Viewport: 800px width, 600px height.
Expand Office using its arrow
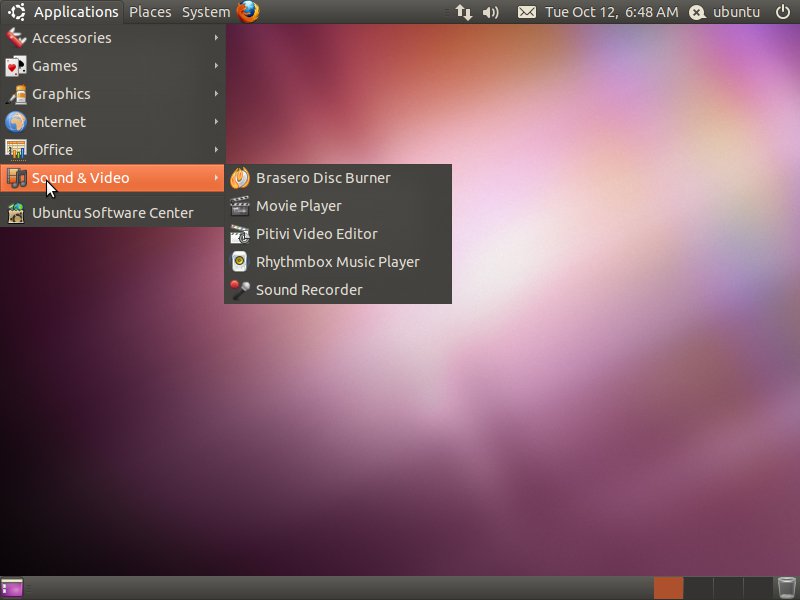tap(216, 150)
